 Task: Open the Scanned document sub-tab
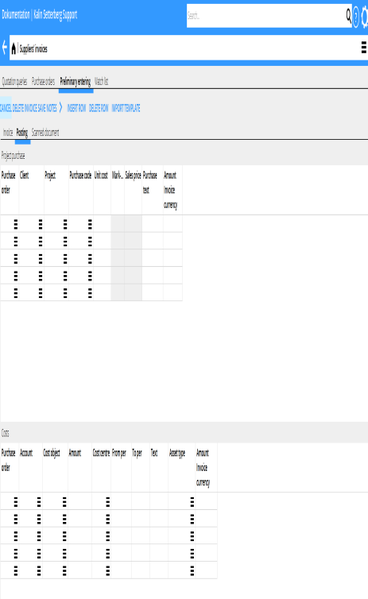pyautogui.click(x=45, y=133)
